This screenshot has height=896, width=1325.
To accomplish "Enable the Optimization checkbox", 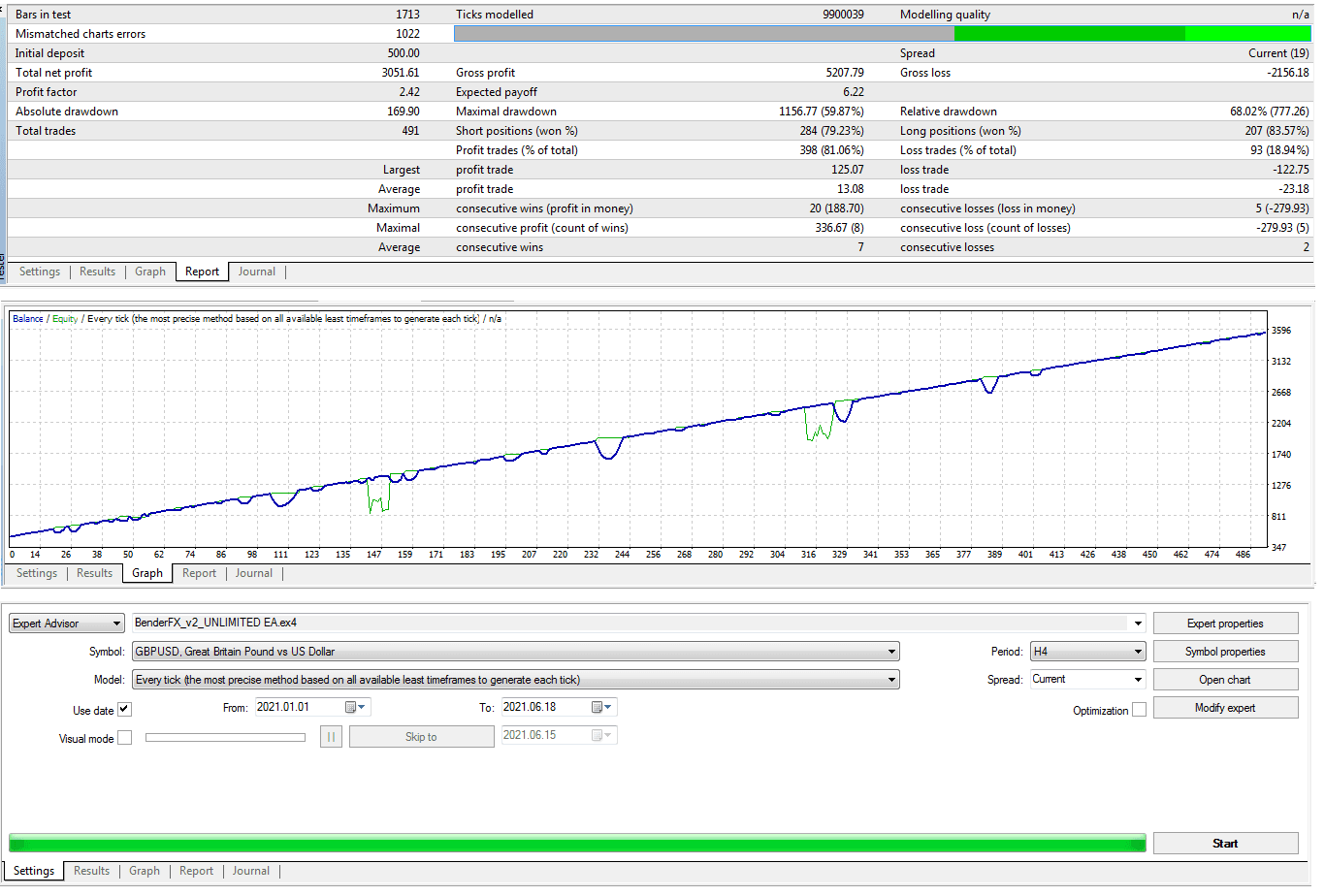I will click(1139, 710).
